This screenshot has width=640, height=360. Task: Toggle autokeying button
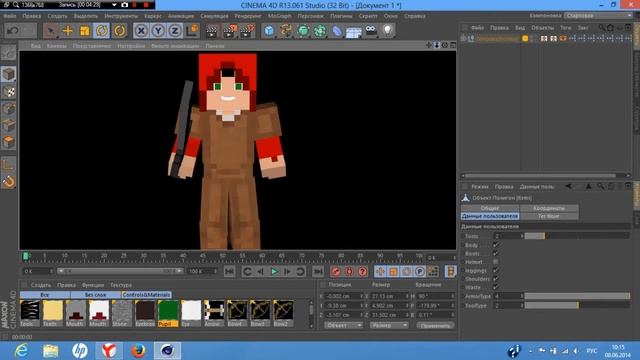349,271
